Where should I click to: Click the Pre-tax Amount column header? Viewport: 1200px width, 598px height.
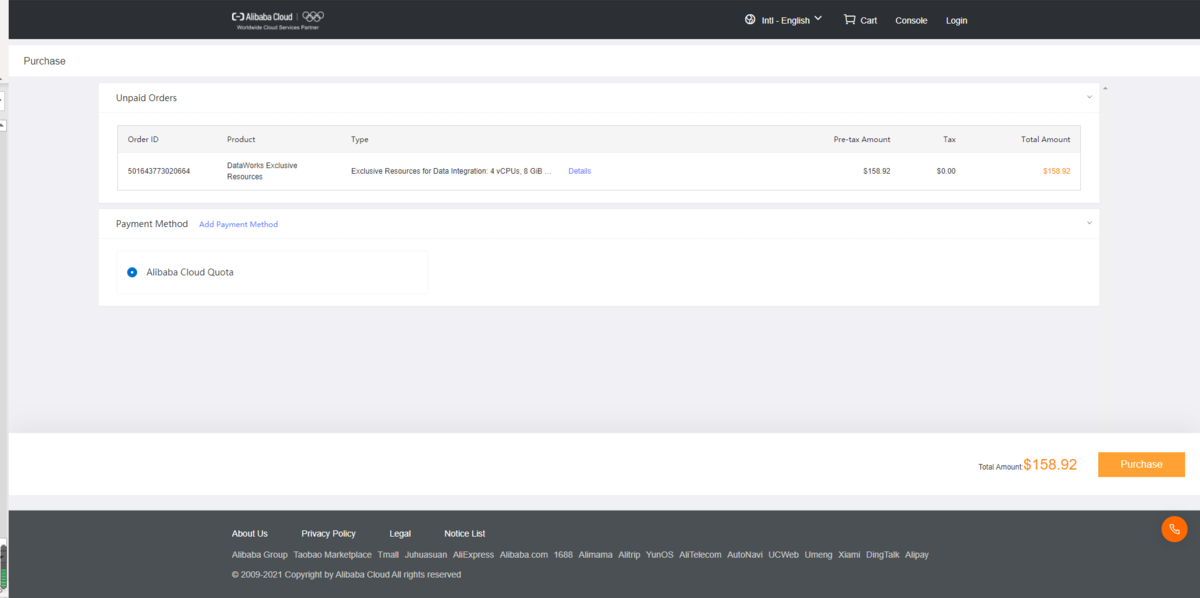862,139
